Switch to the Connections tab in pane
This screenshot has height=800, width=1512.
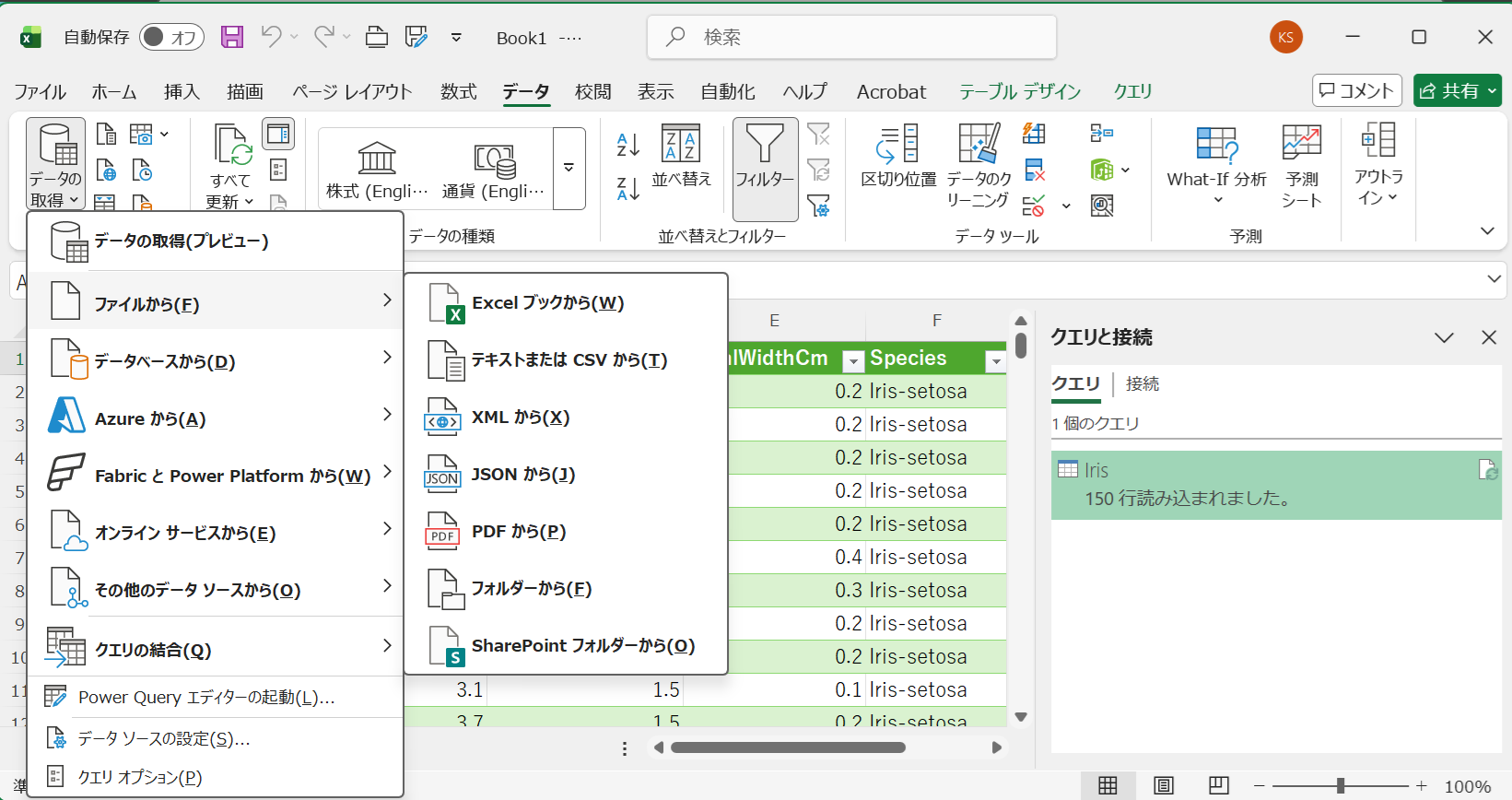pyautogui.click(x=1142, y=383)
